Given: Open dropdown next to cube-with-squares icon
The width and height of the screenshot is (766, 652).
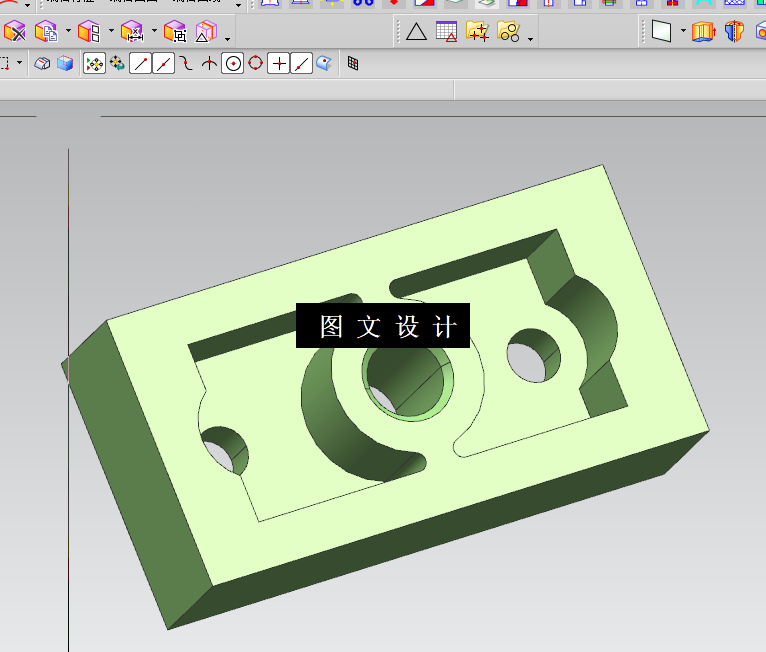Looking at the screenshot, I should pyautogui.click(x=111, y=31).
